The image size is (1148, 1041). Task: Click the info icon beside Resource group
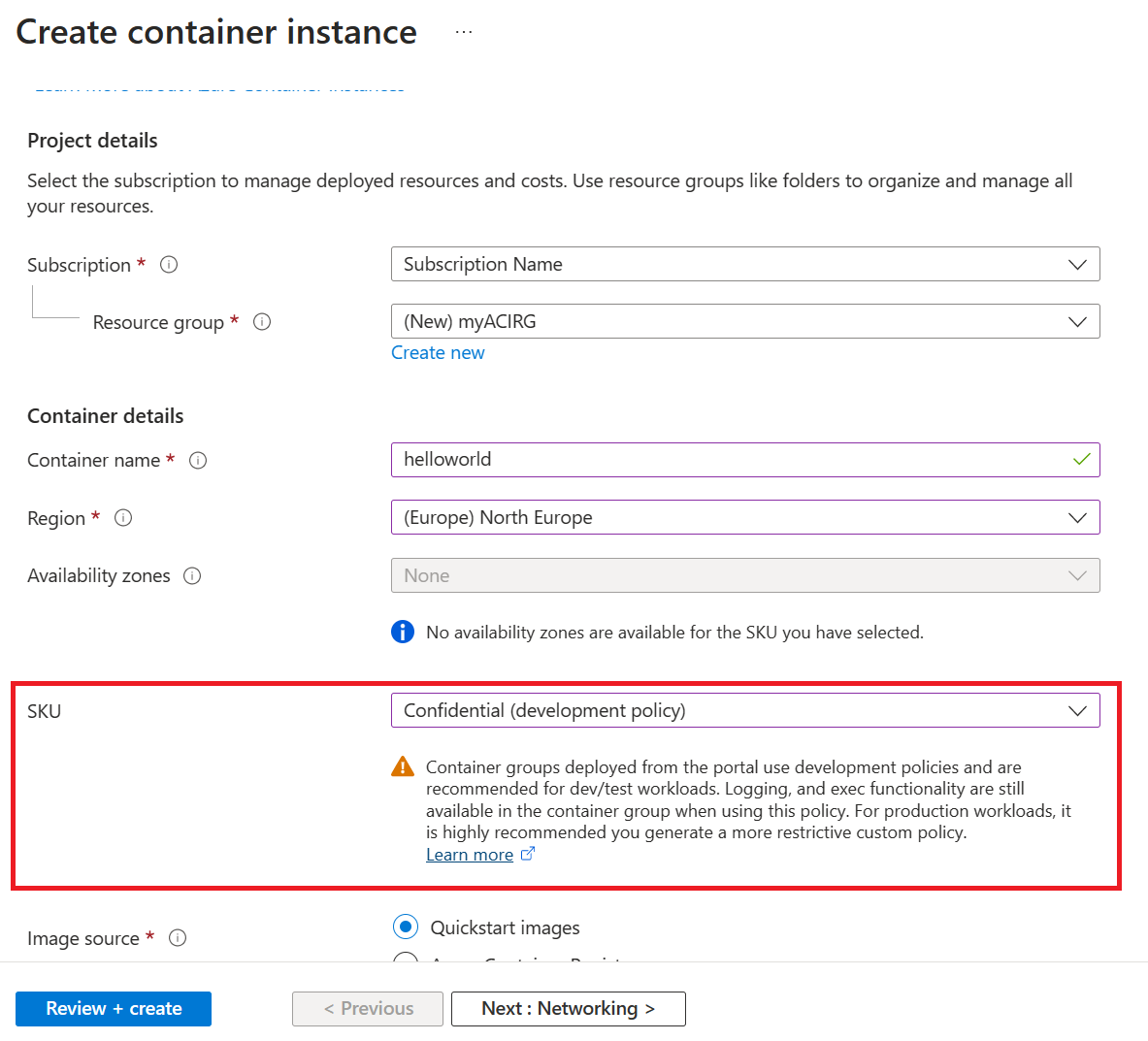coord(261,321)
